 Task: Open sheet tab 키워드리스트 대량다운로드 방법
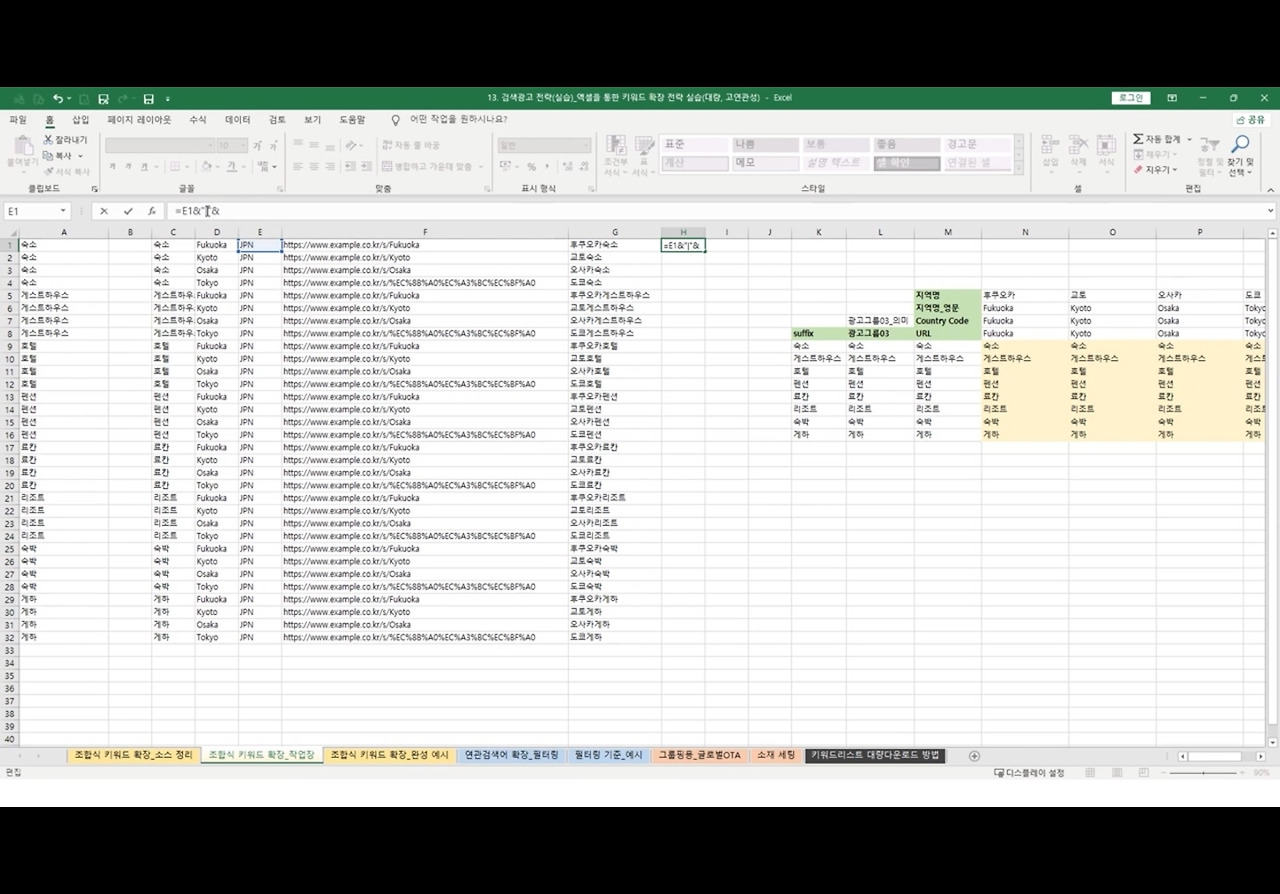point(875,756)
